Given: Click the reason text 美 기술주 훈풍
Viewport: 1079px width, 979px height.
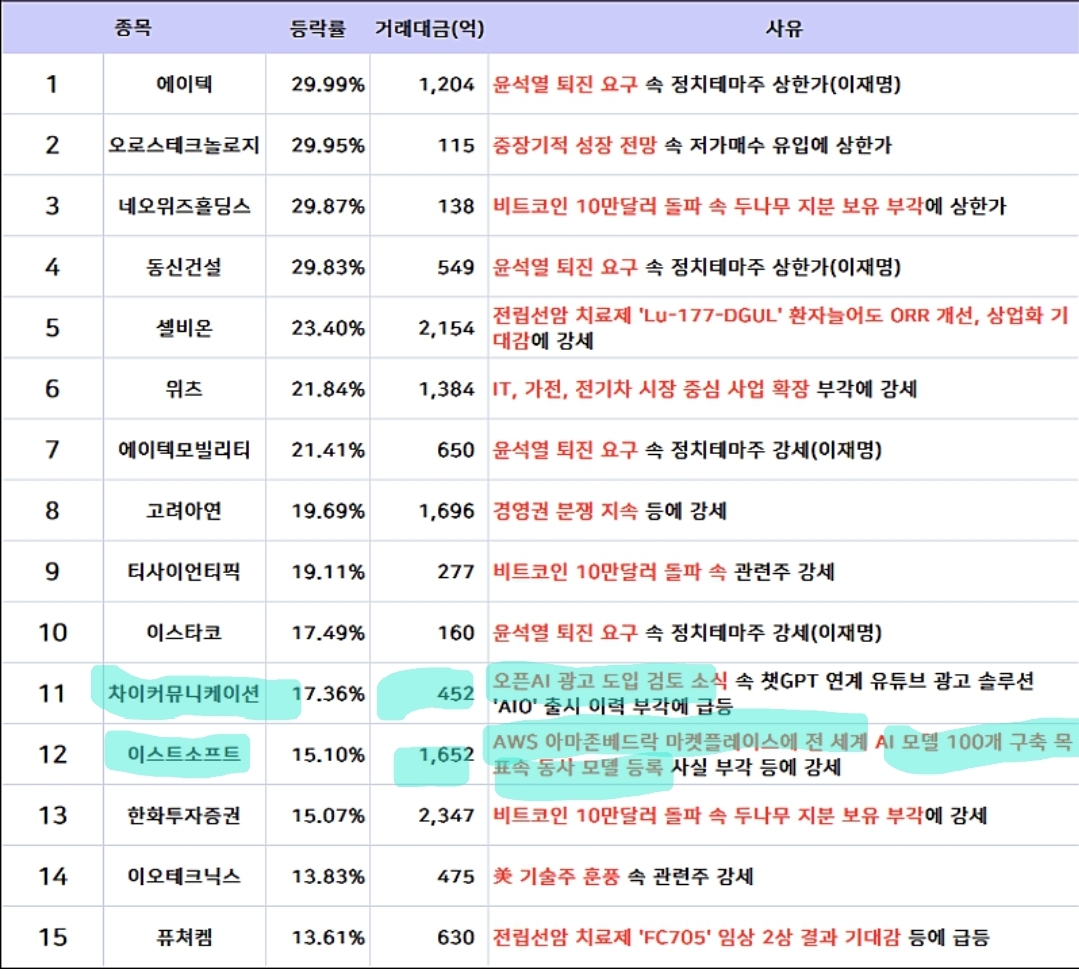Looking at the screenshot, I should [623, 876].
